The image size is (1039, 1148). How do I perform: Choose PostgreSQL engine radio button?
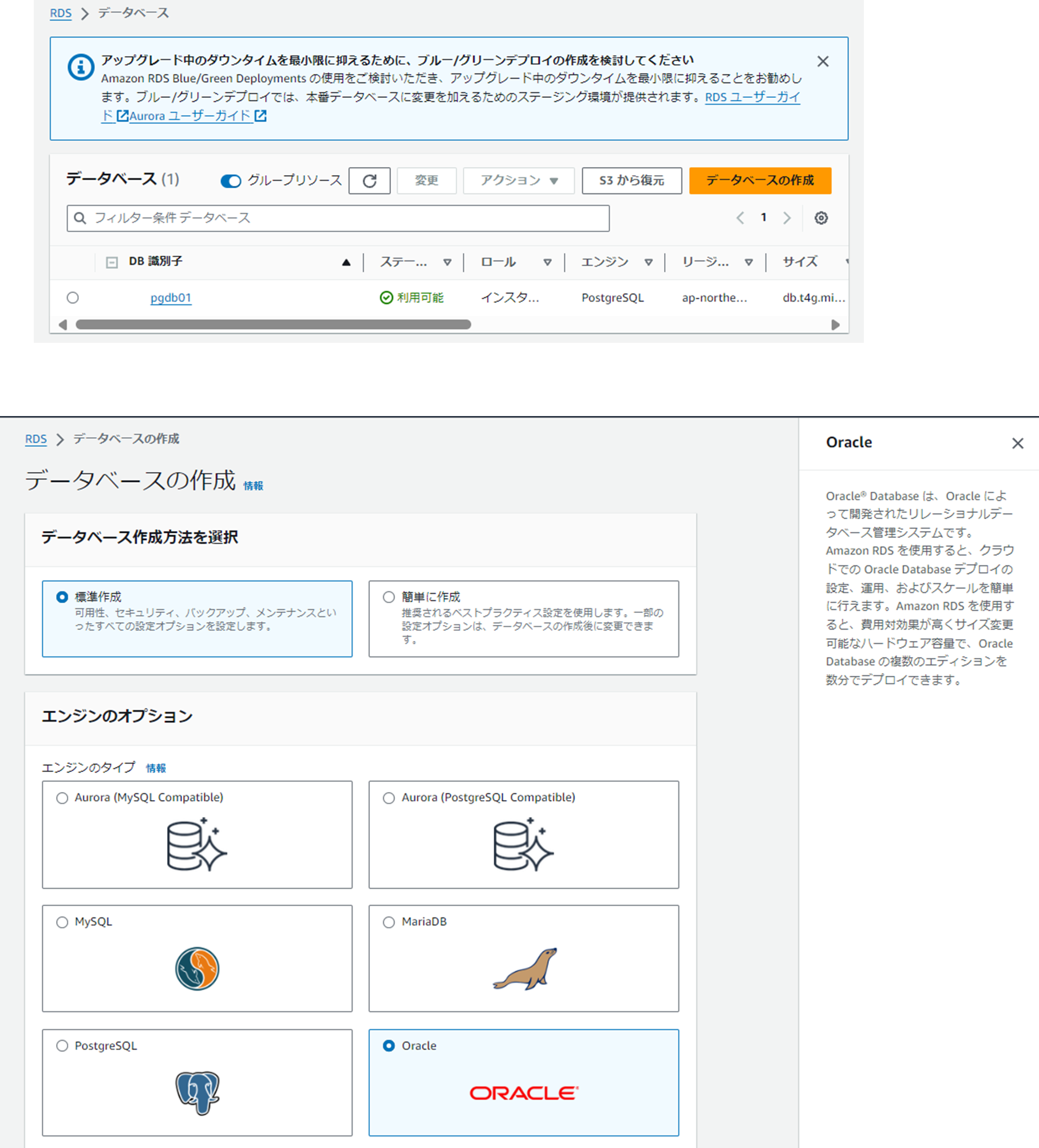click(62, 1046)
